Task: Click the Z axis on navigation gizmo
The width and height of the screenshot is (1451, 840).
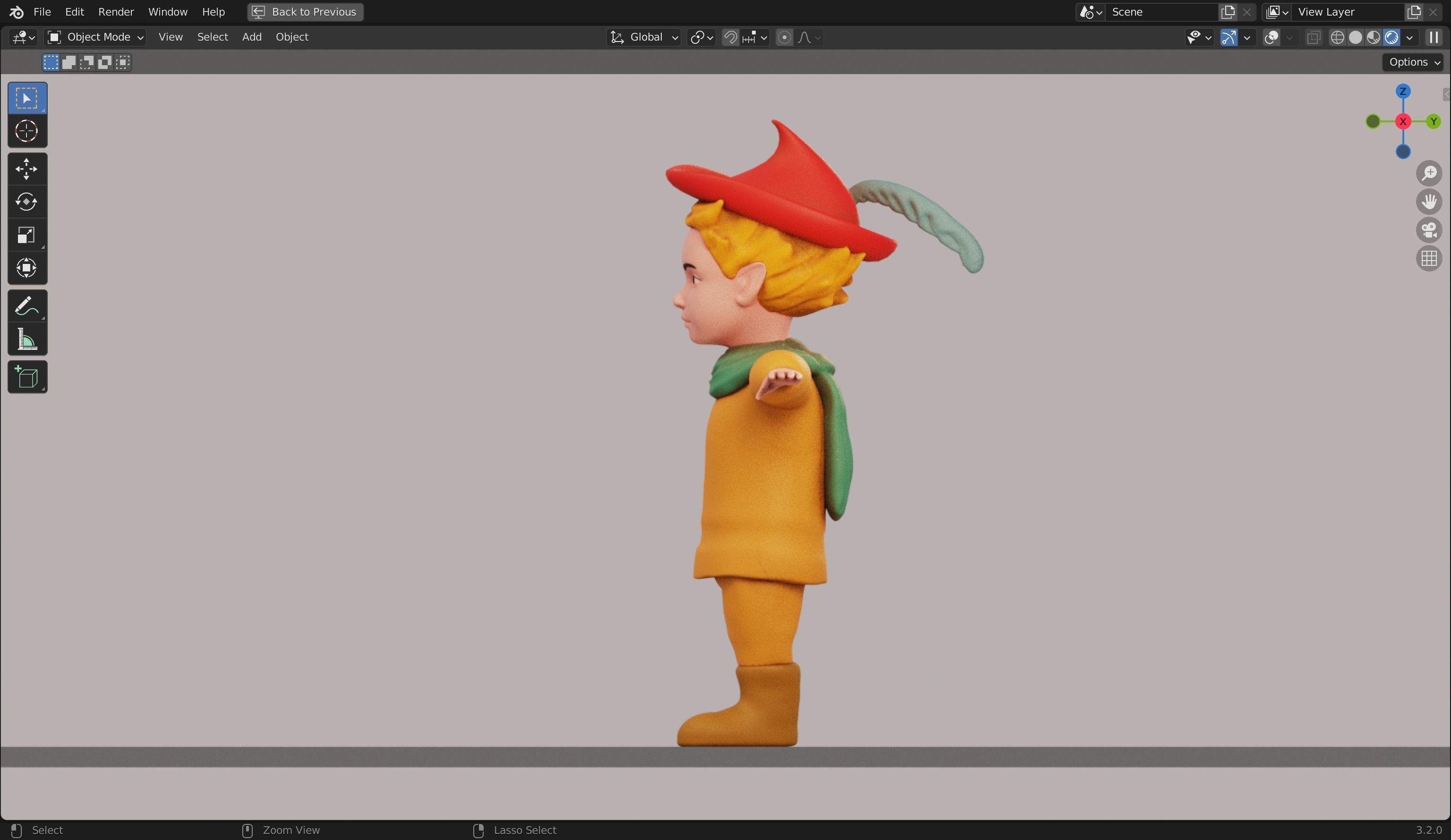Action: pos(1403,92)
